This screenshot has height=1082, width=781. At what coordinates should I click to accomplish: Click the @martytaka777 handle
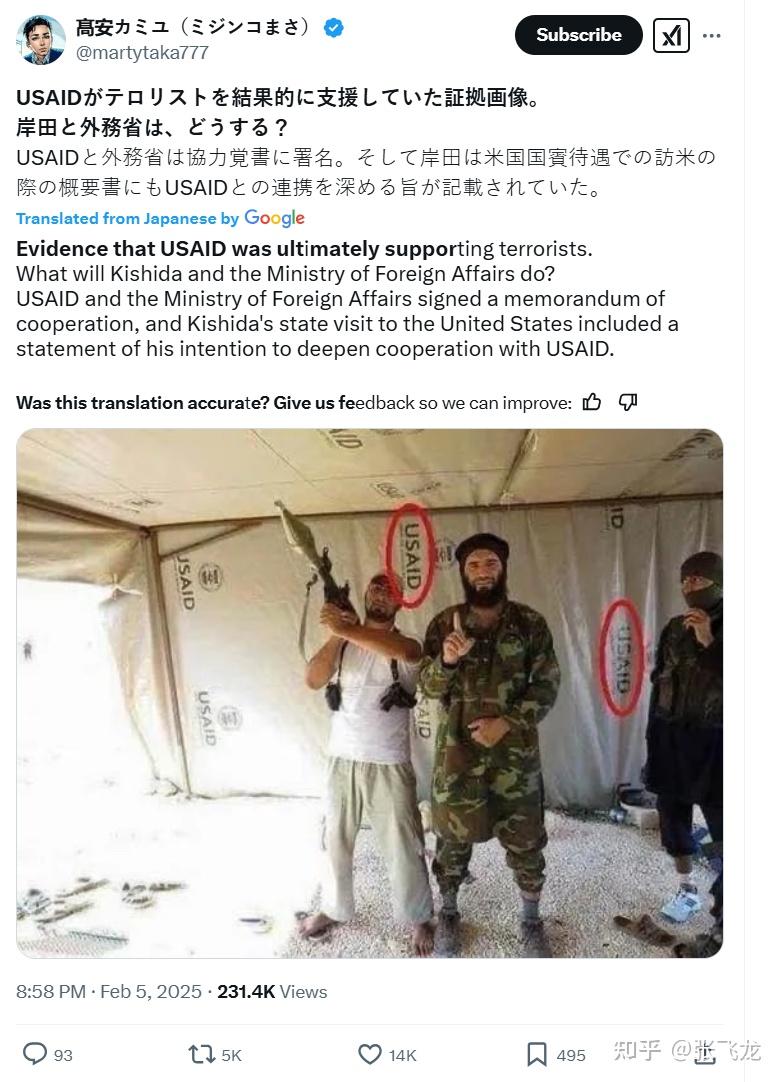tap(141, 53)
